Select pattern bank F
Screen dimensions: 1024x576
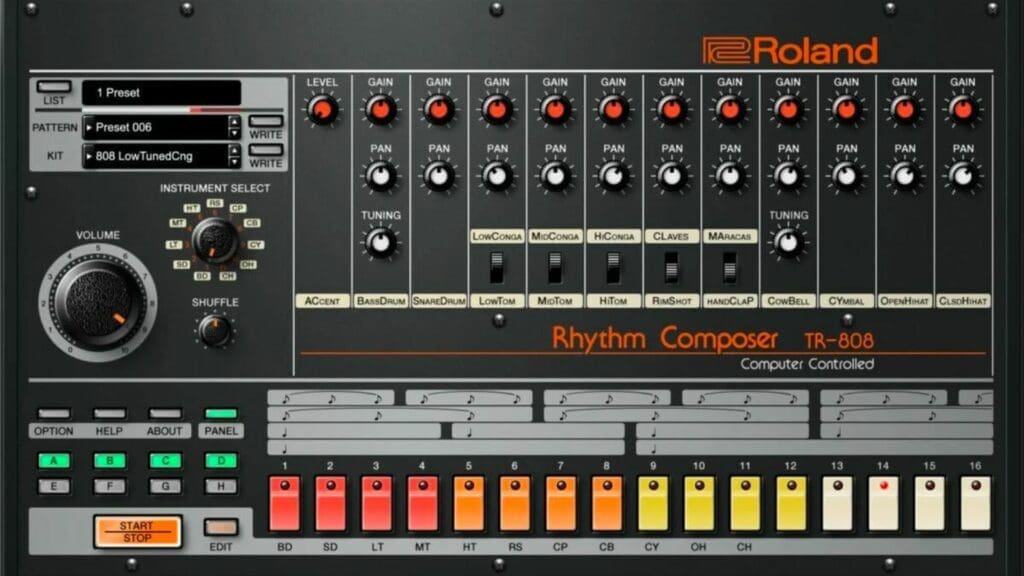(110, 487)
